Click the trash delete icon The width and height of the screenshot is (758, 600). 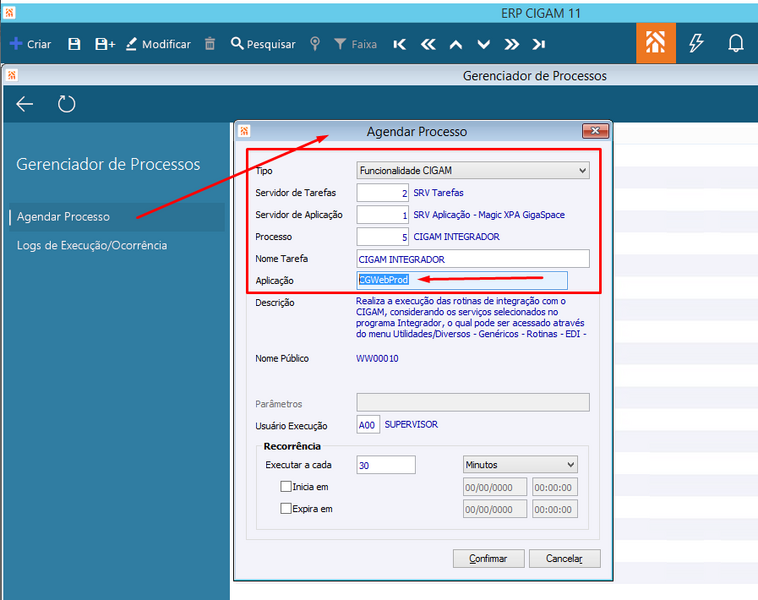(x=210, y=44)
